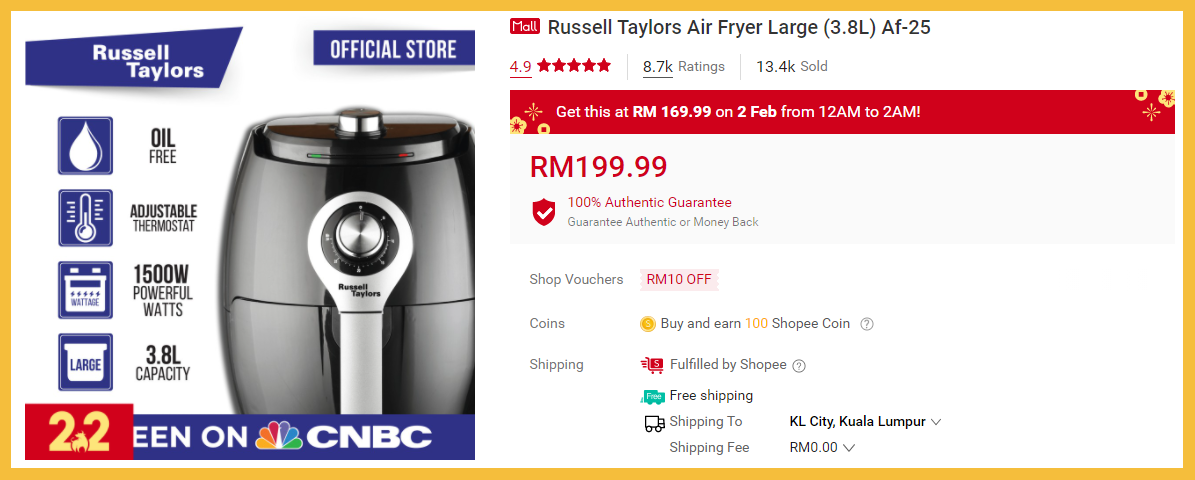Image resolution: width=1195 pixels, height=480 pixels.
Task: Click the 4.9 rating score link
Action: [x=521, y=66]
